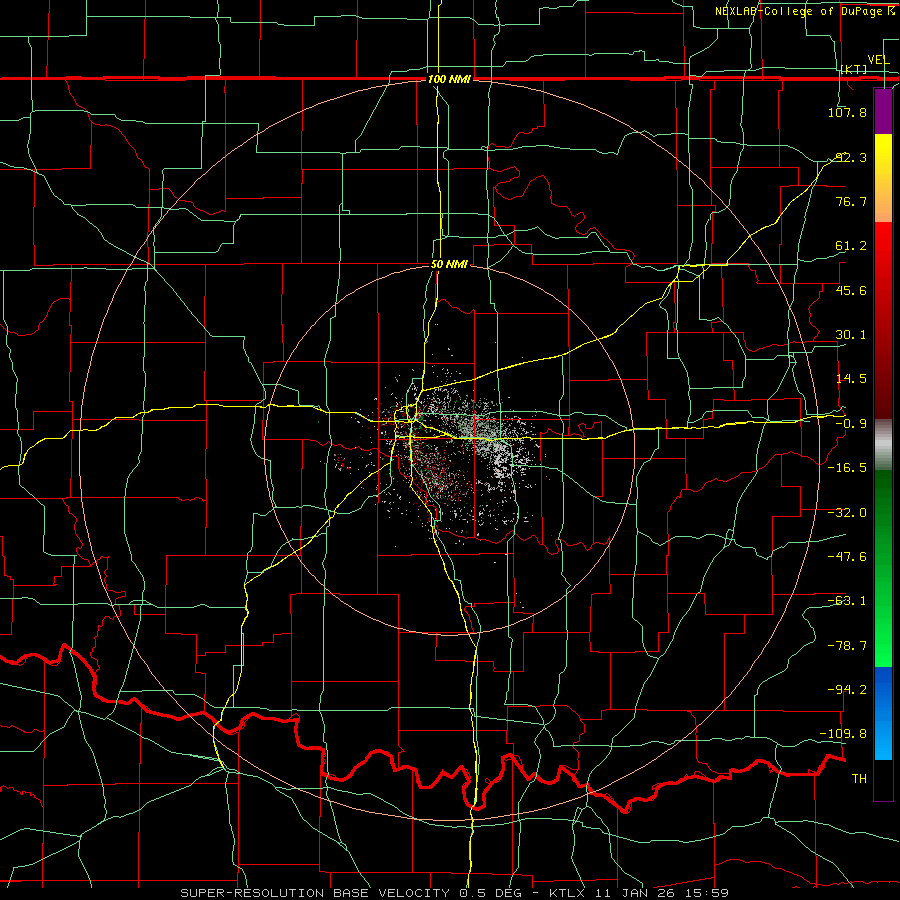Click the [KT] units label
This screenshot has width=900, height=900.
854,69
